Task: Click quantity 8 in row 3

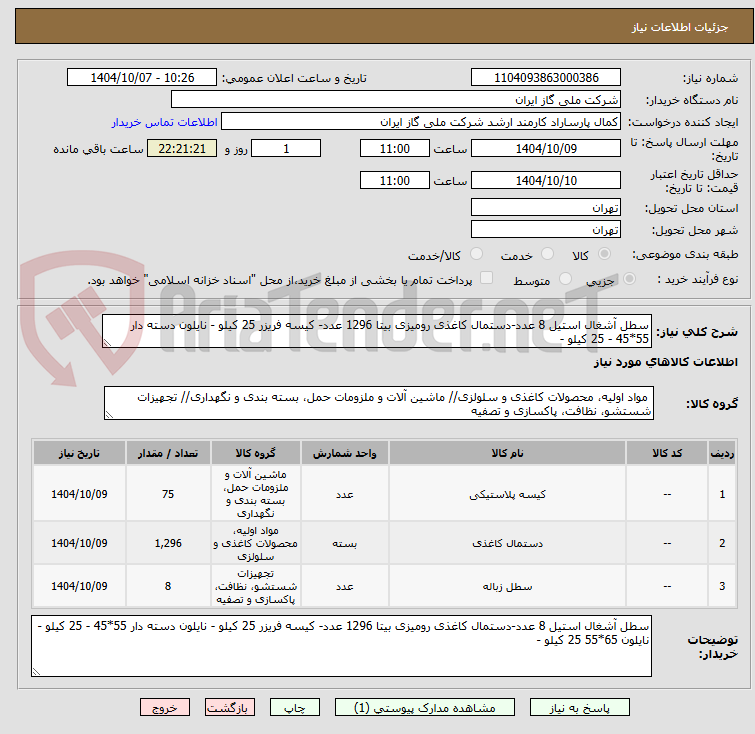Action: [x=168, y=586]
